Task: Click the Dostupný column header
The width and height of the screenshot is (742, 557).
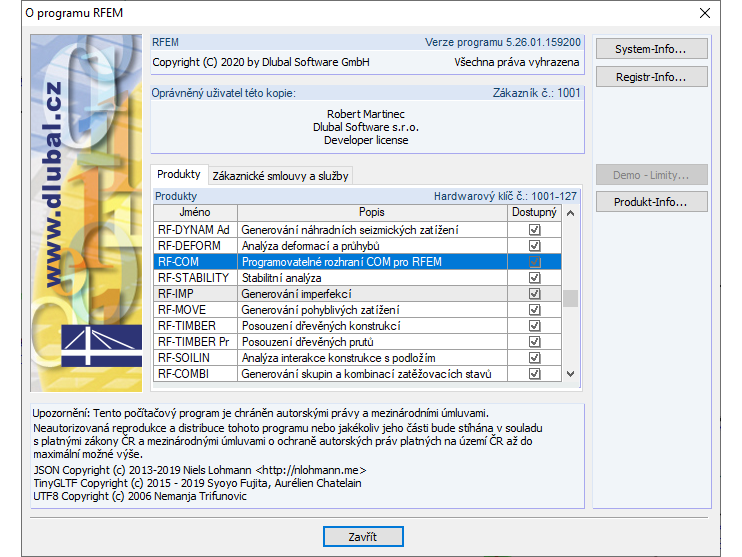Action: [534, 212]
